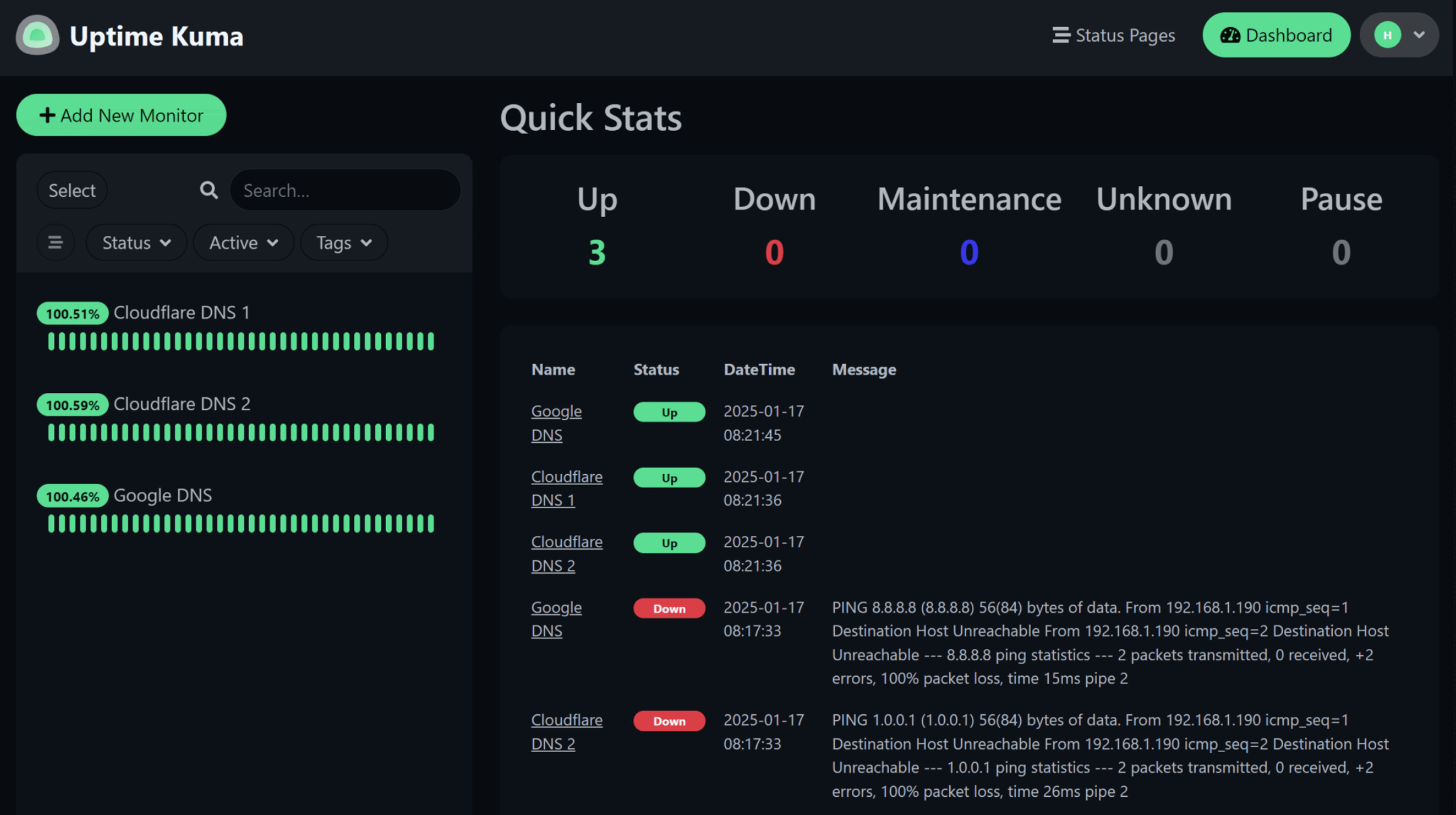Click the Maintenance count in Quick Stats
Screen dimensions: 1456x815
[x=969, y=253]
